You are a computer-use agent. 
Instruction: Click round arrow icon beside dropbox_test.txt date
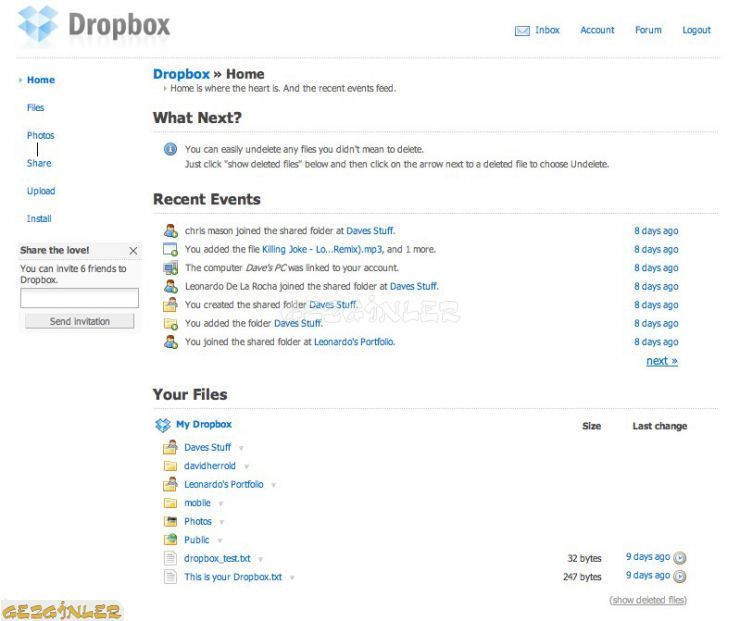click(680, 558)
